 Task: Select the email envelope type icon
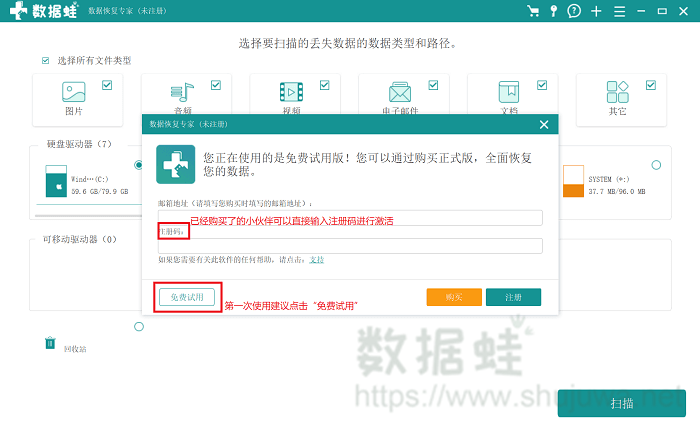400,92
